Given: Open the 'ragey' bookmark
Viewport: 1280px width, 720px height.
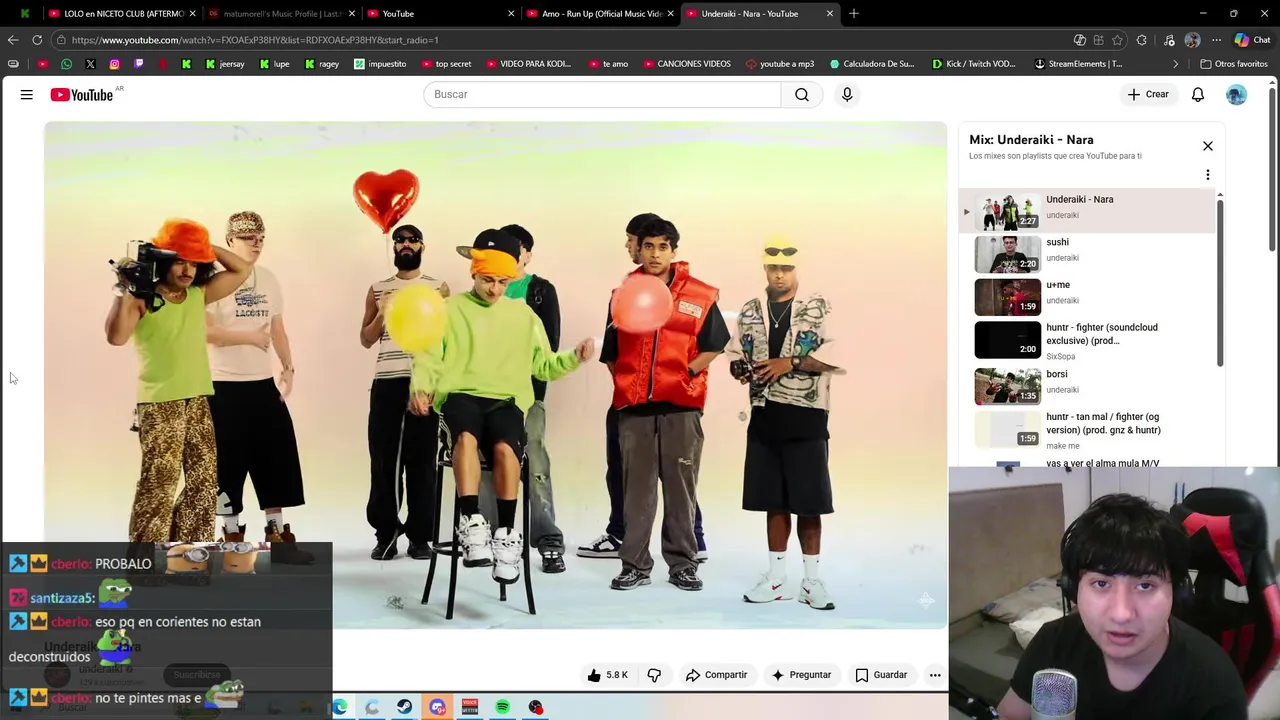Looking at the screenshot, I should [322, 64].
